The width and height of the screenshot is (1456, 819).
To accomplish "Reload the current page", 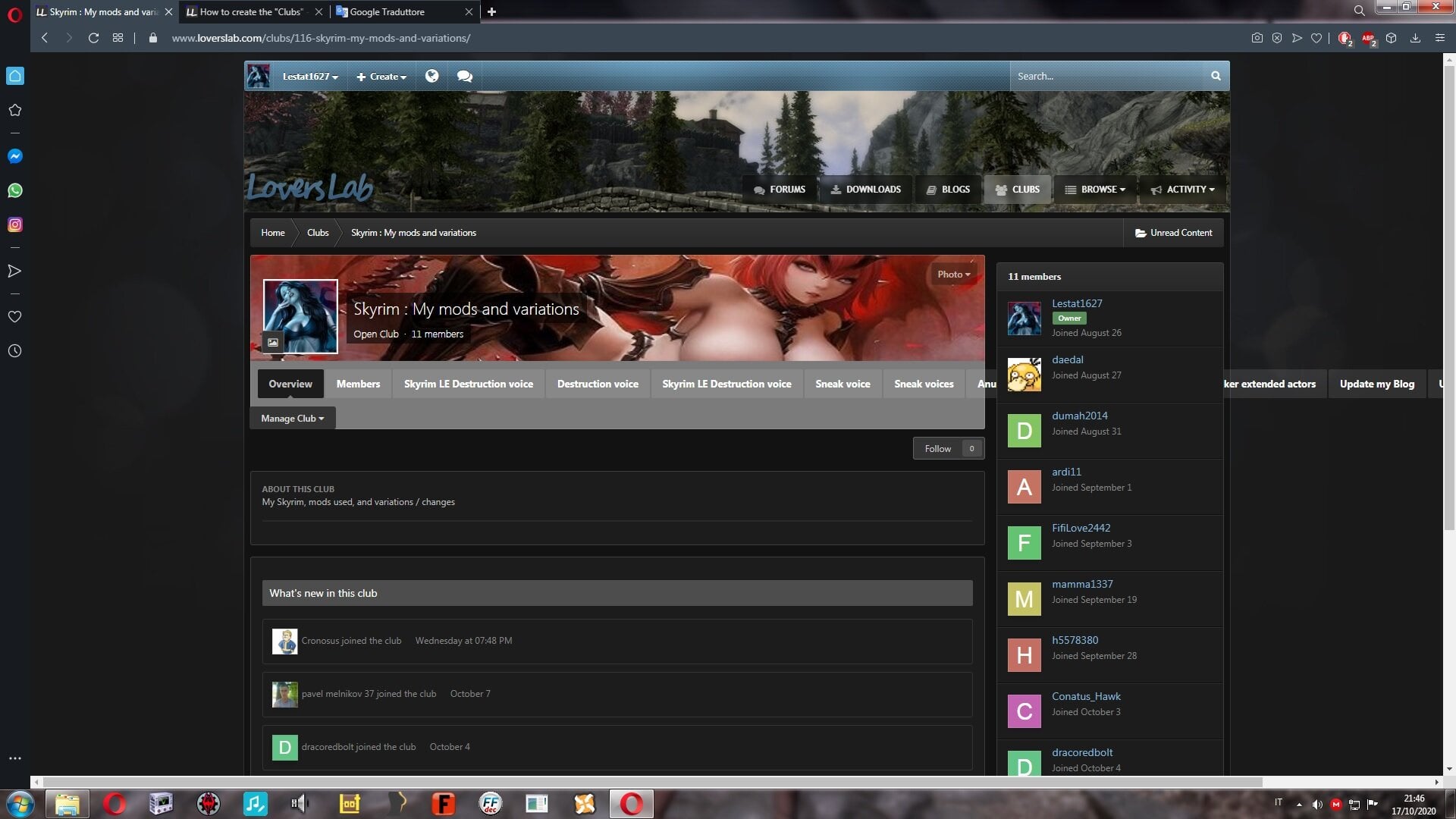I will (93, 38).
